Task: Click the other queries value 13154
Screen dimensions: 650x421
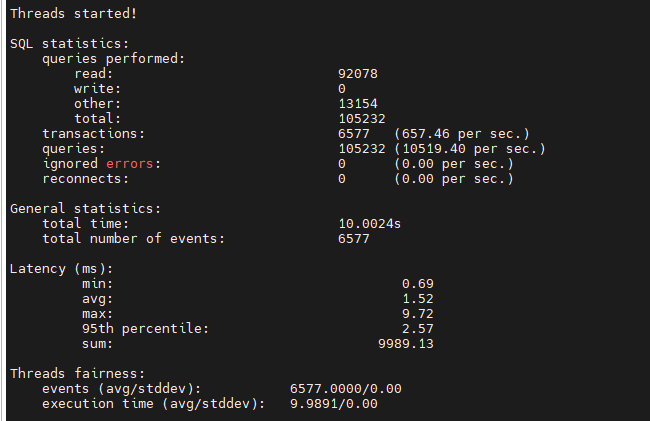Action: (x=358, y=103)
